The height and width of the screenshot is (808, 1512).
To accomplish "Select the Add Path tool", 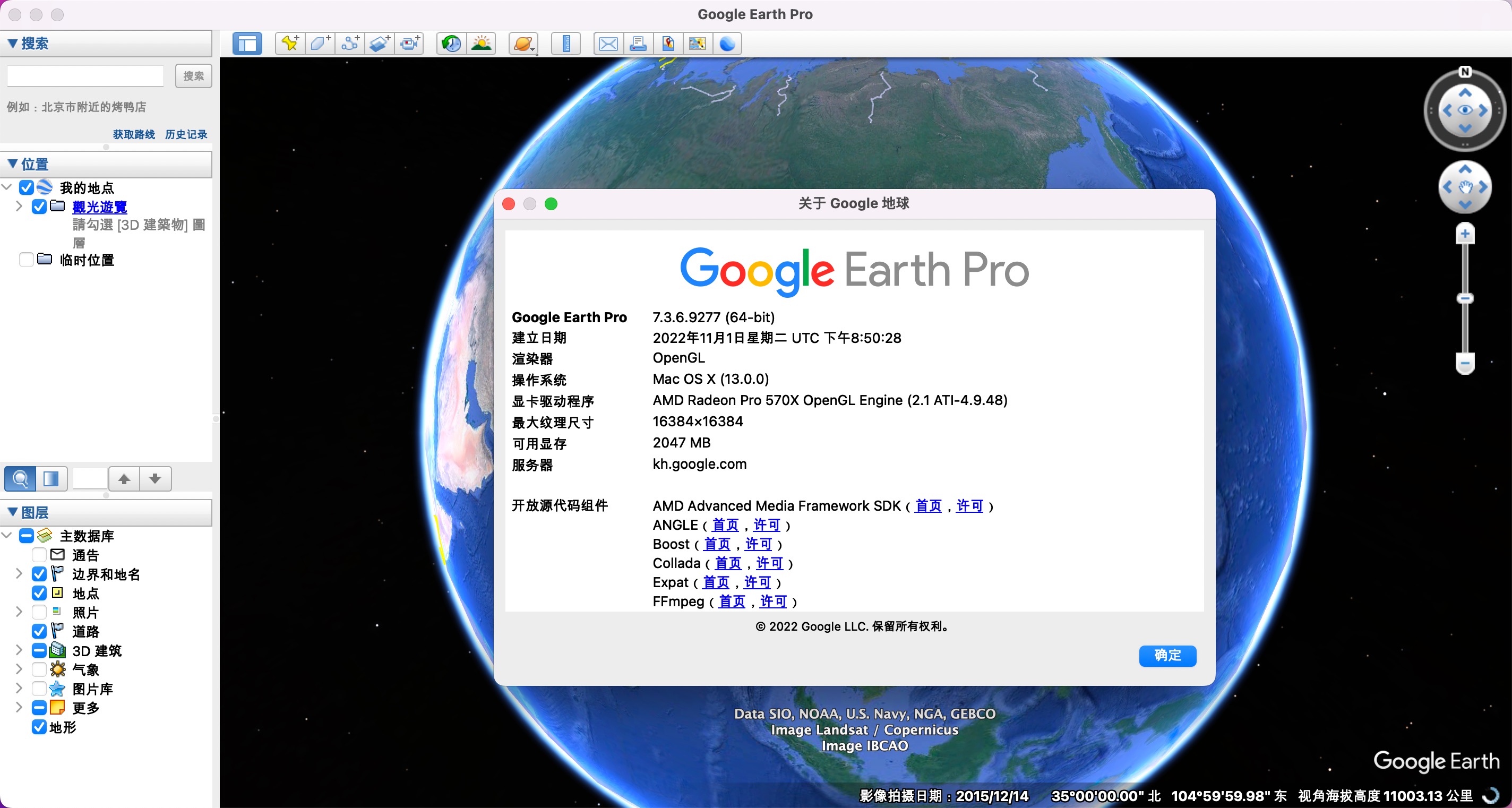I will click(350, 44).
